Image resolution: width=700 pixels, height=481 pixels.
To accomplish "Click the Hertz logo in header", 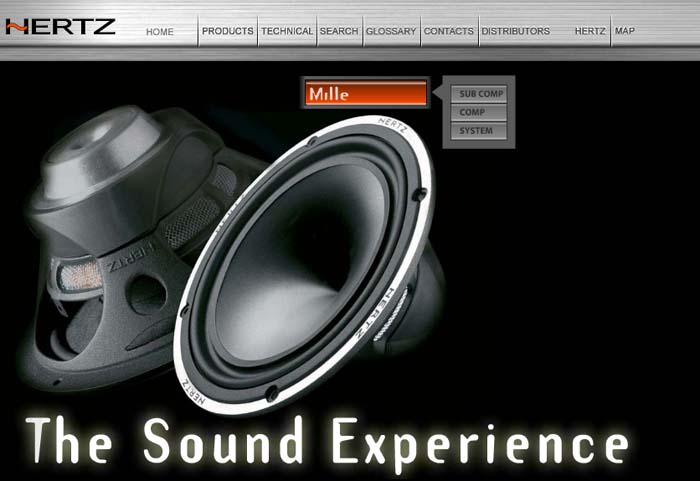I will coord(60,27).
